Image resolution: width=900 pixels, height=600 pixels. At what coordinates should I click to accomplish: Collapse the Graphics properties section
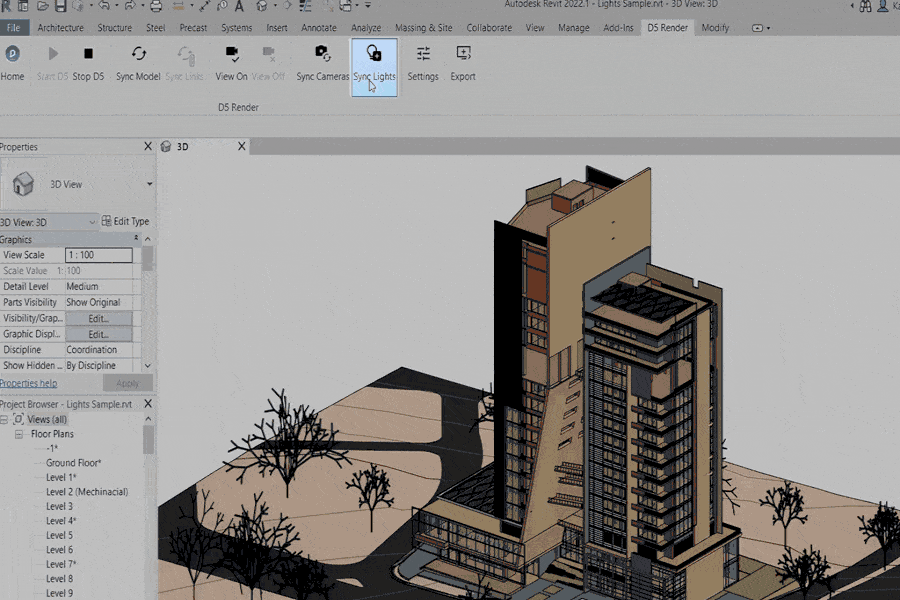[136, 237]
